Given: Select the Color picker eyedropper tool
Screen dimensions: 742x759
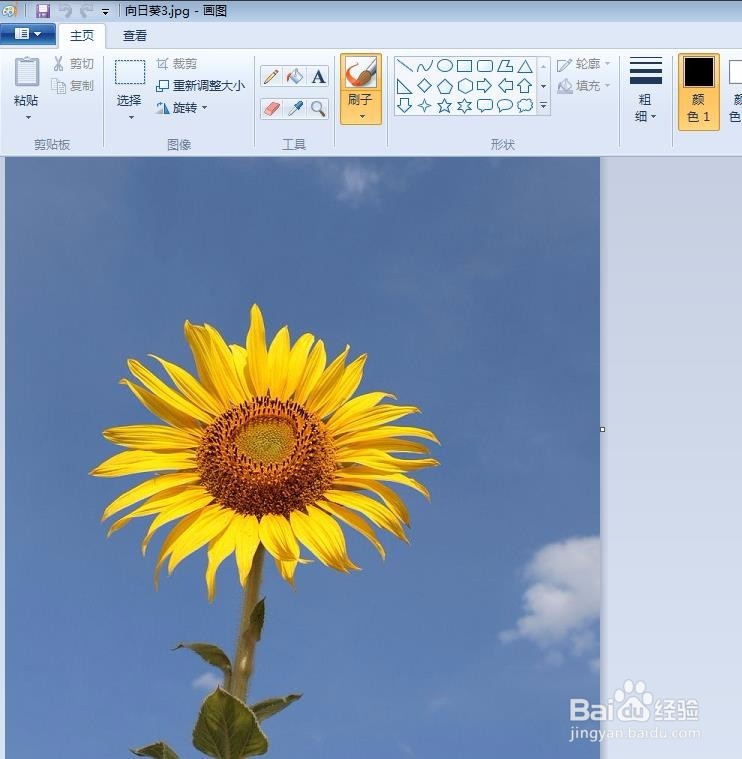Looking at the screenshot, I should 295,108.
